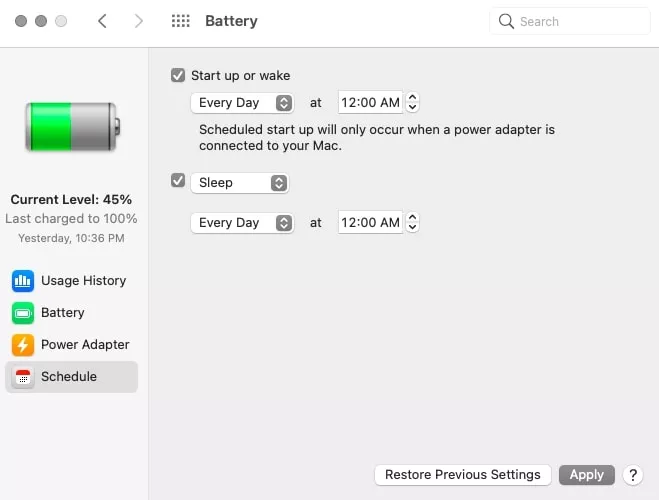Open the sleep Every Day dropdown

[x=242, y=223]
